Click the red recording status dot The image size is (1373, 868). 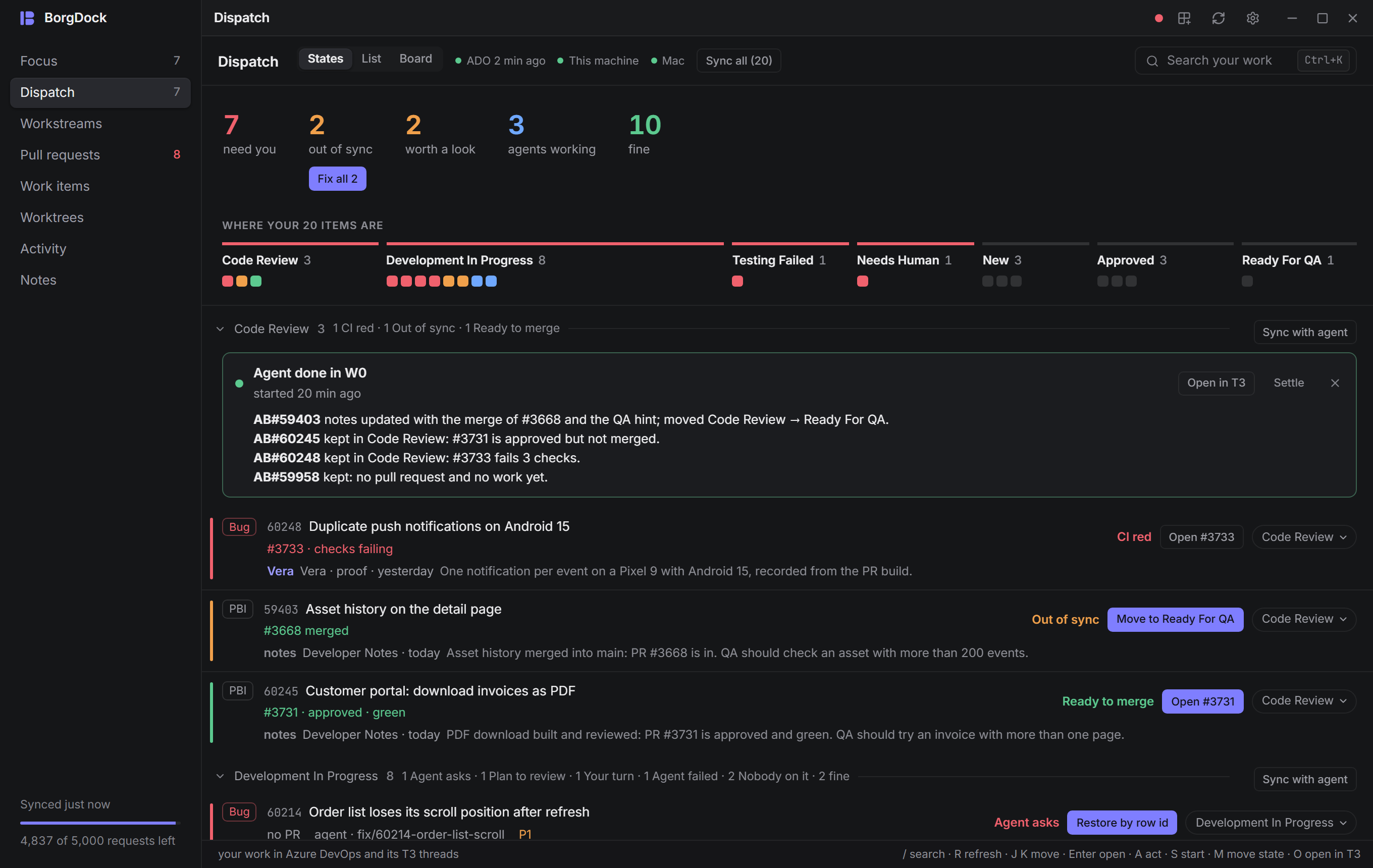pyautogui.click(x=1158, y=18)
